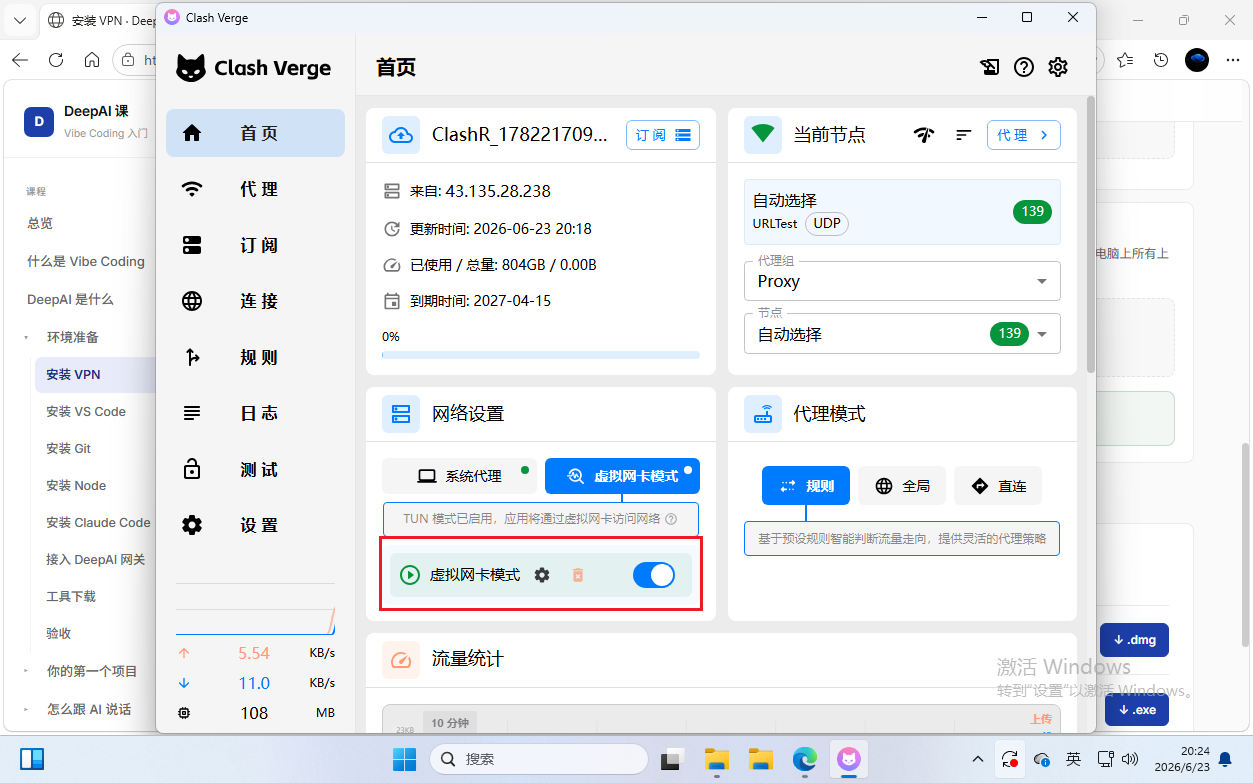Select the 虚拟网卡模式 tab
This screenshot has height=783, width=1253.
pos(622,476)
